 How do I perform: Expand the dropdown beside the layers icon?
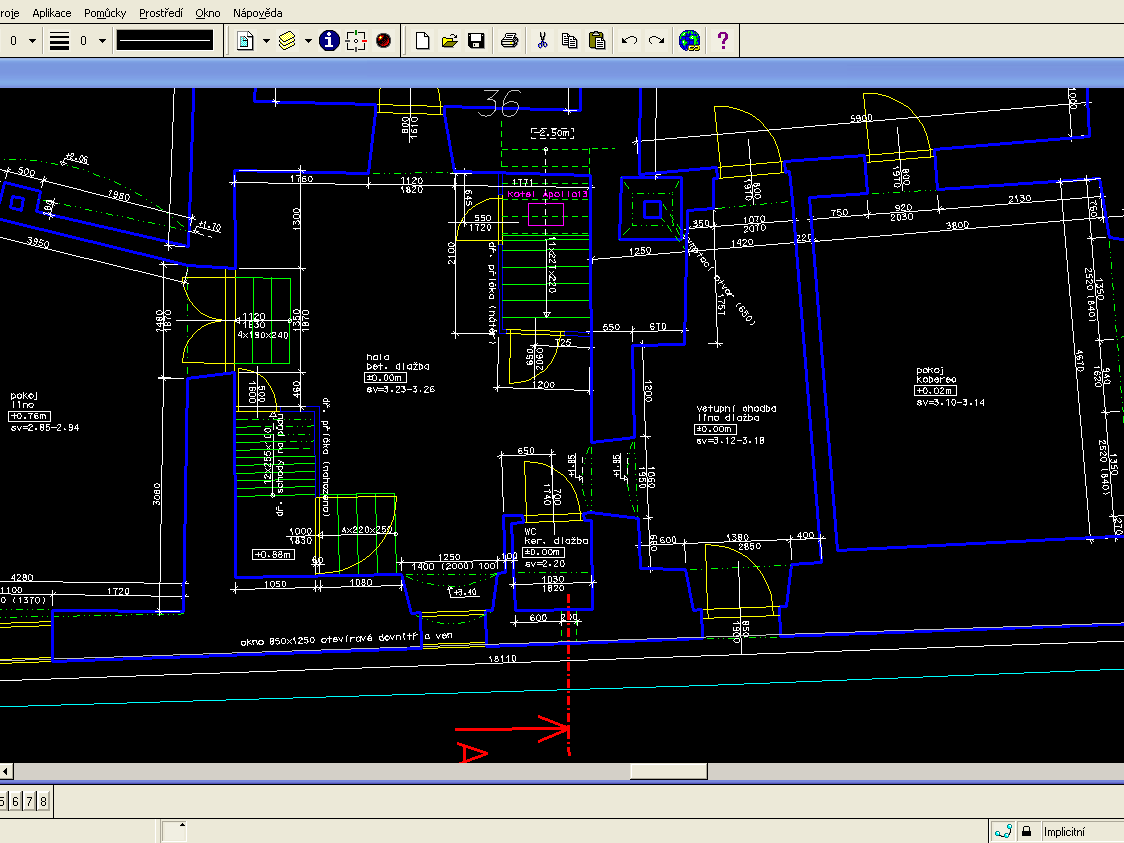[x=308, y=41]
